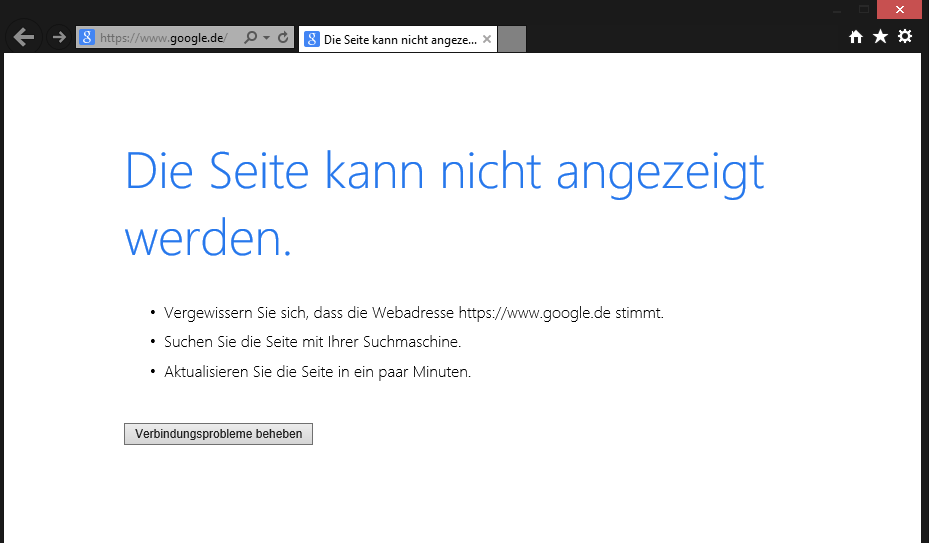Open the address bar autocomplete dropdown arrow

[x=267, y=37]
